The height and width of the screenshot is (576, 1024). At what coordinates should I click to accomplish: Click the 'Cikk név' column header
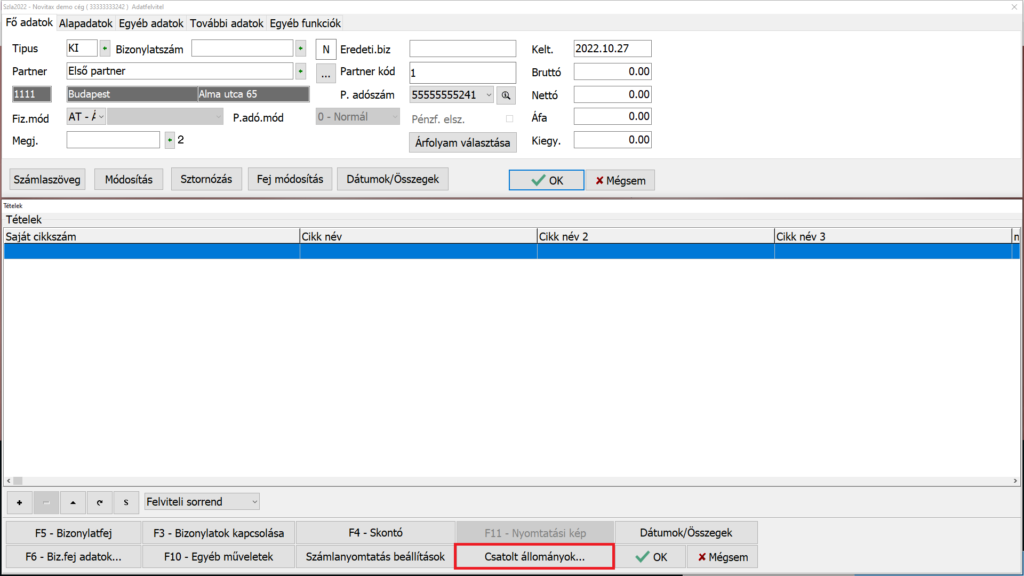(x=417, y=237)
